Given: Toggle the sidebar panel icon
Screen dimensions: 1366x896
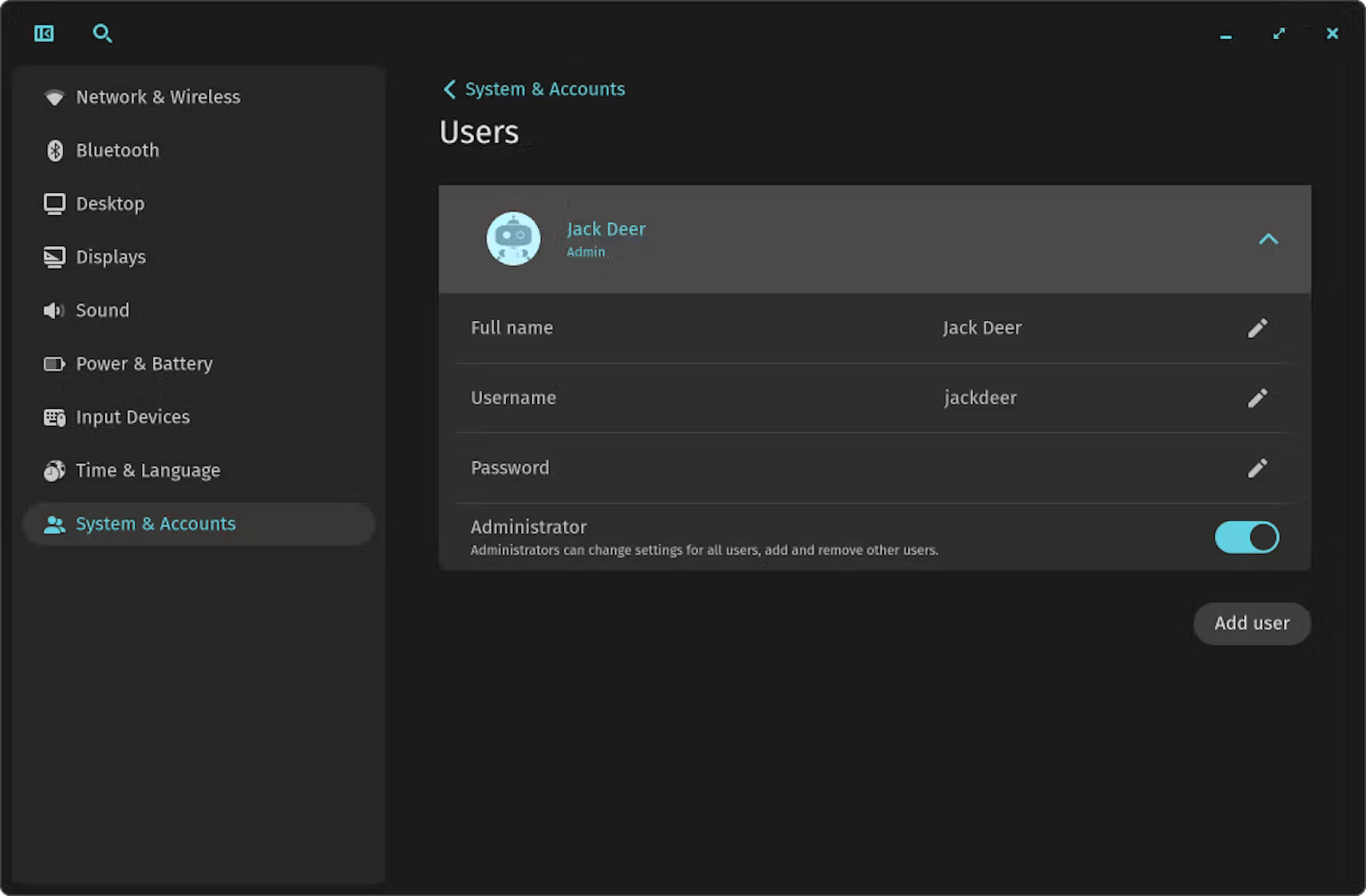Looking at the screenshot, I should coord(44,34).
